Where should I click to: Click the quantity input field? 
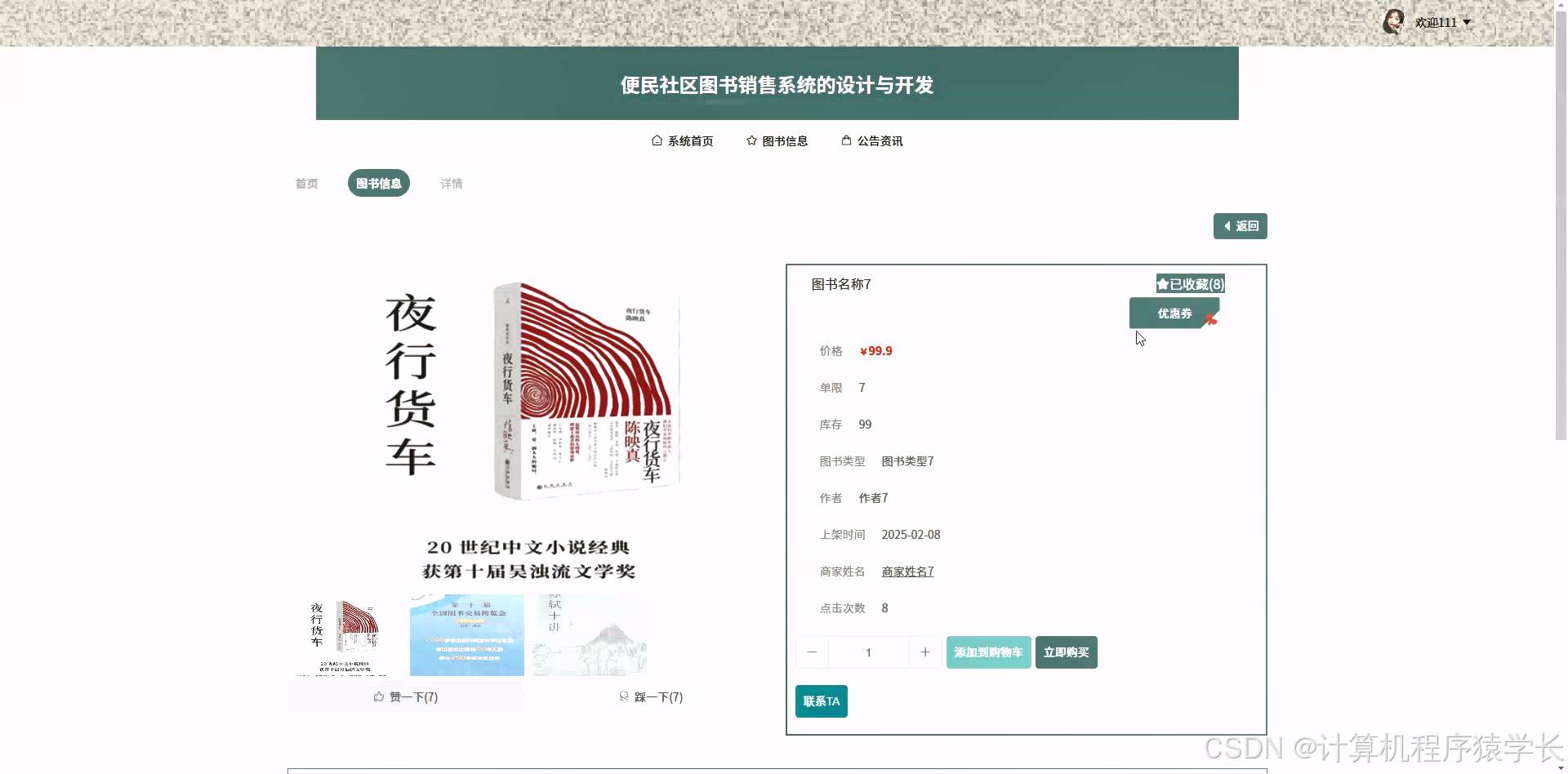pos(868,652)
